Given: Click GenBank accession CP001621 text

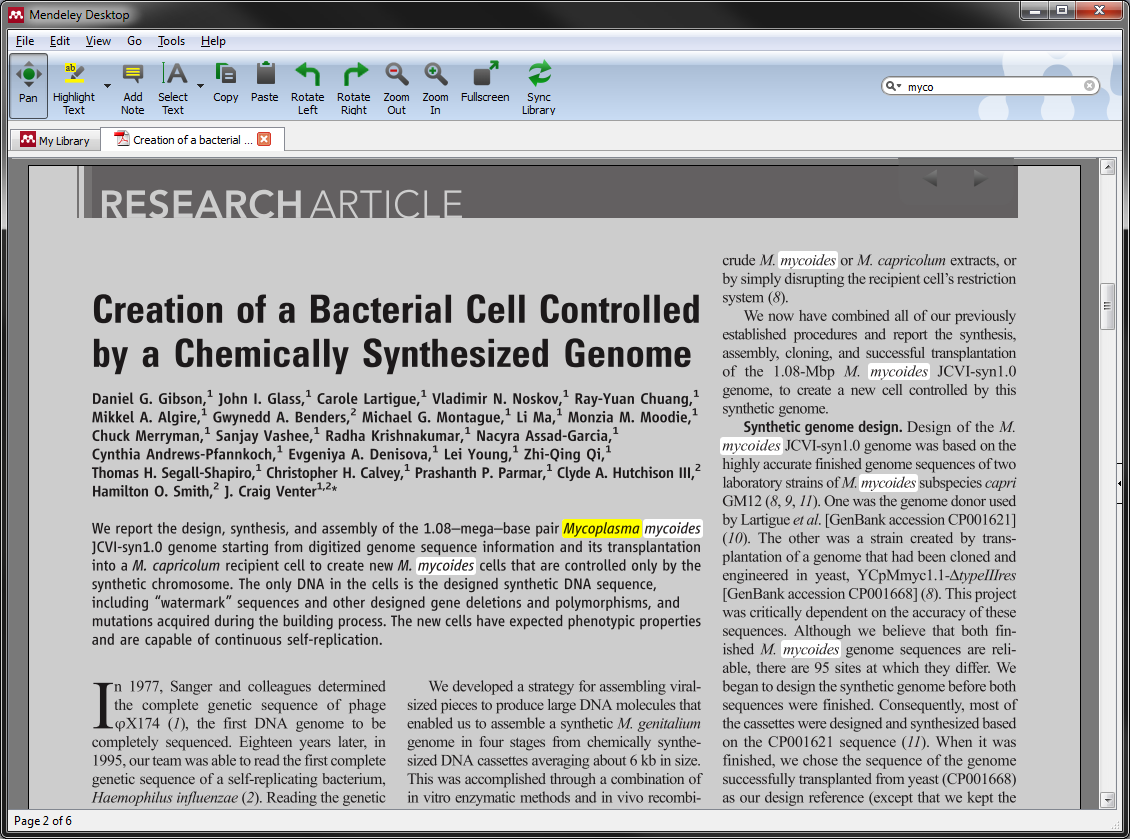Looking at the screenshot, I should pos(920,520).
